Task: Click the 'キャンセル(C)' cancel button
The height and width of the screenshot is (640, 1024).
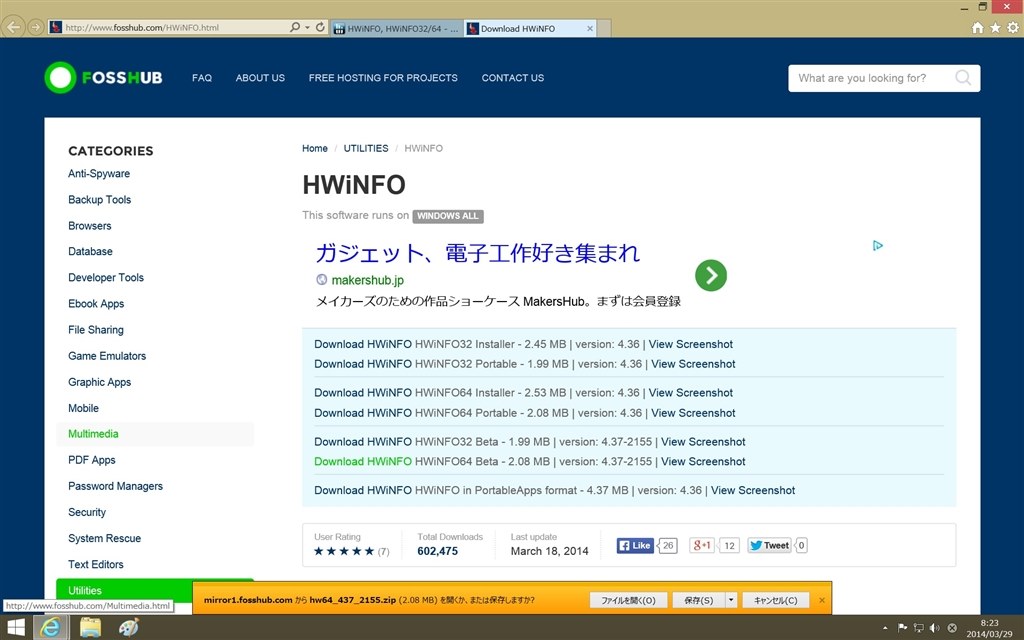Action: click(x=776, y=600)
